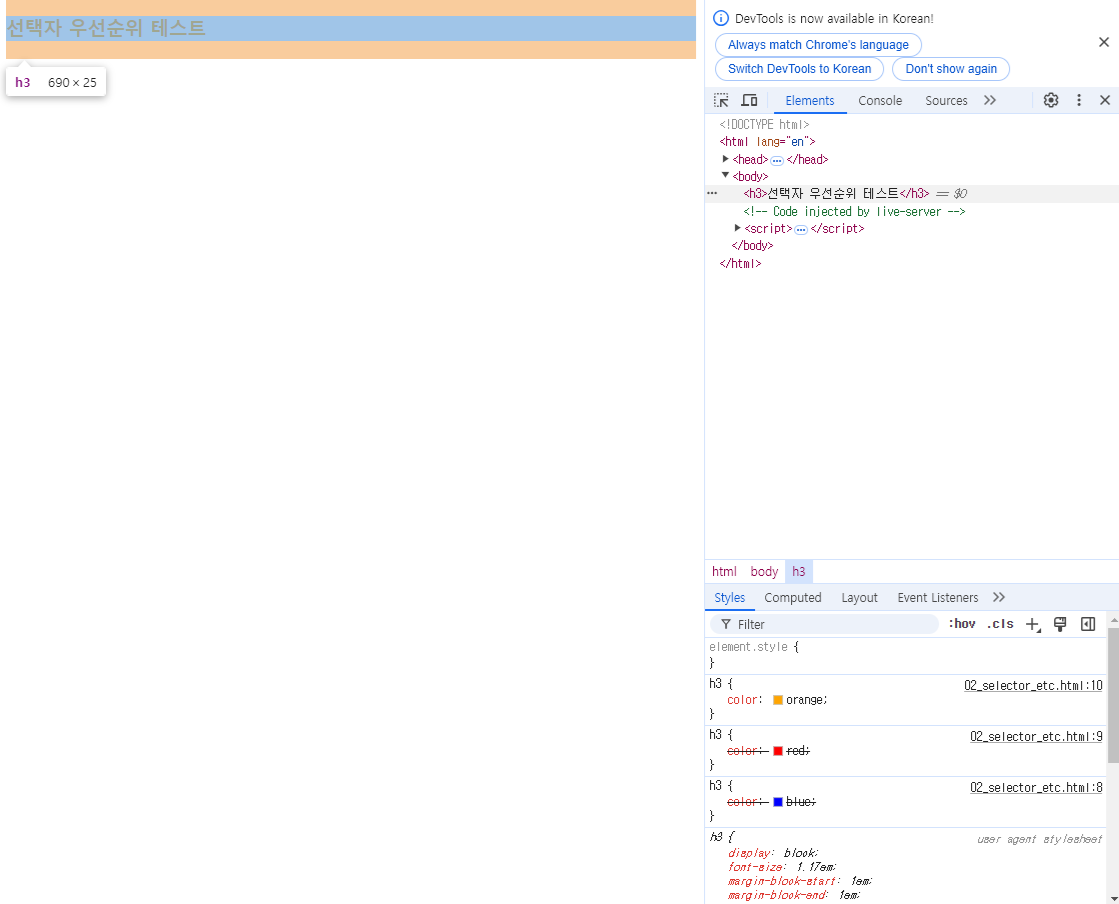The height and width of the screenshot is (904, 1119).
Task: Click the struck-through blue value
Action: point(798,802)
